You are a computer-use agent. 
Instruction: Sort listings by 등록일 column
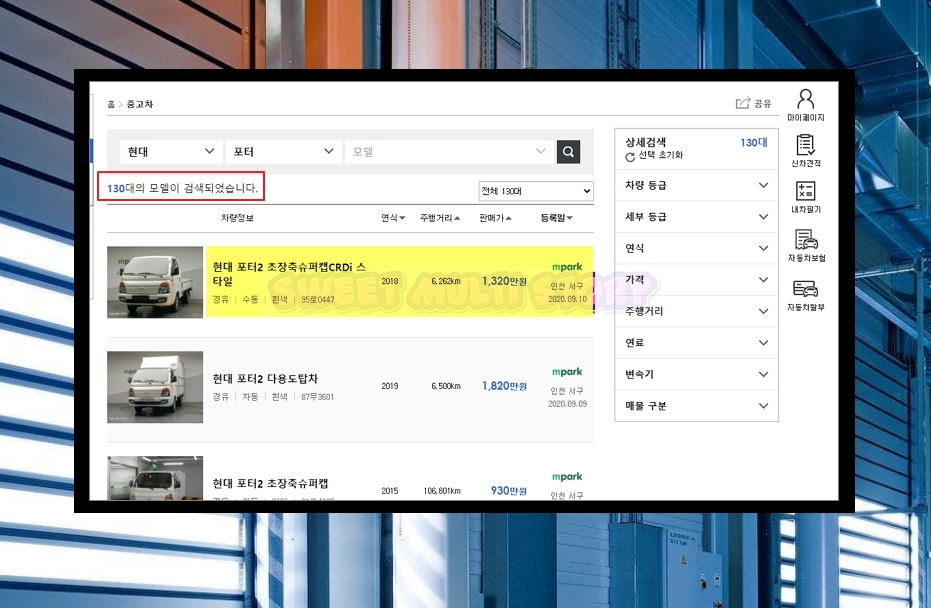tap(556, 218)
